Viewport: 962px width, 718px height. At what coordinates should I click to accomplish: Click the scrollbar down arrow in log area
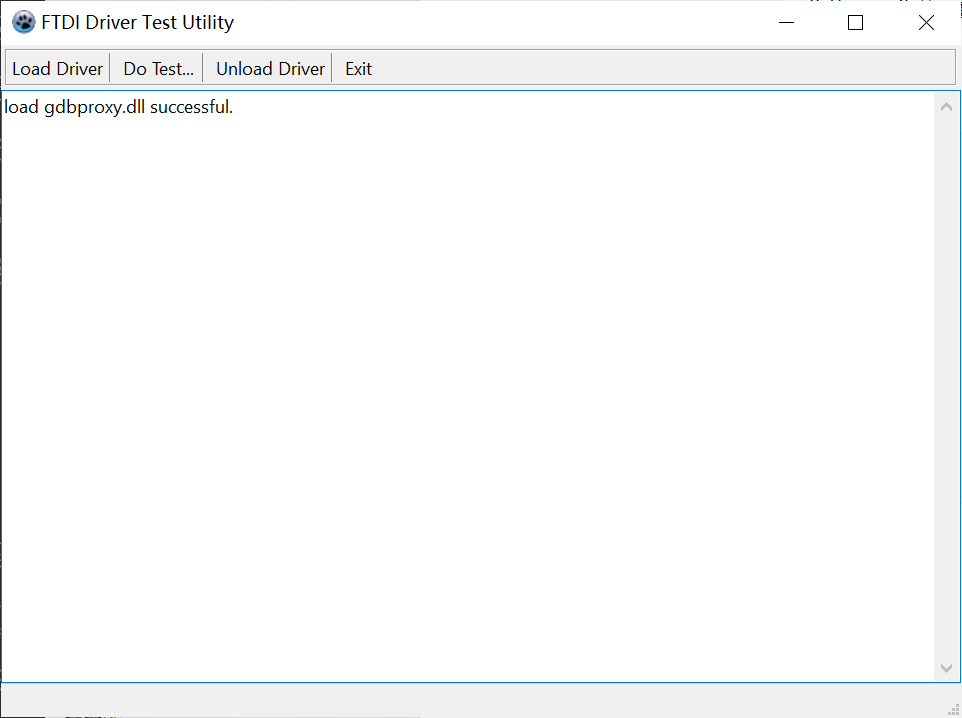(x=946, y=668)
